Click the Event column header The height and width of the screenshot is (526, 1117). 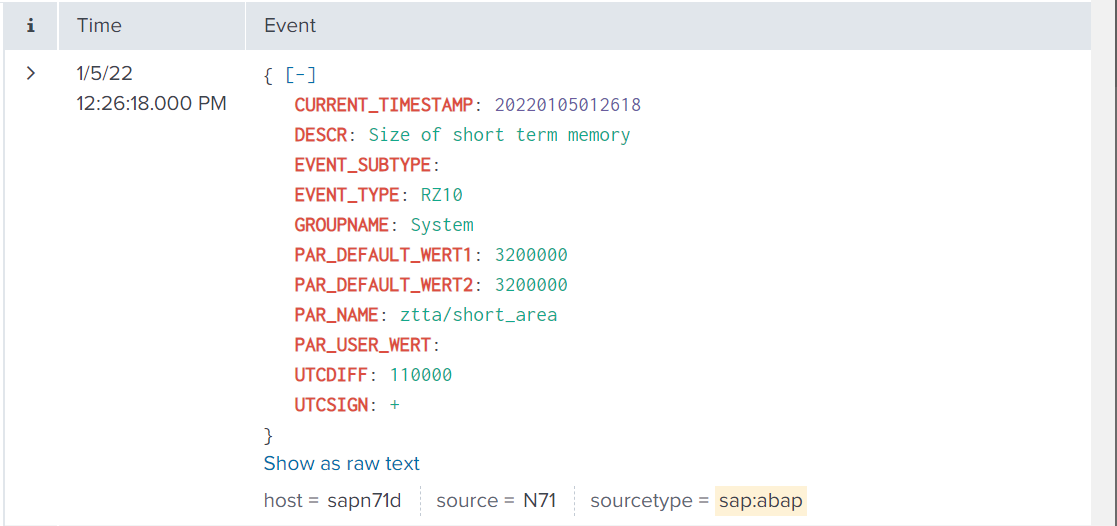tap(290, 26)
